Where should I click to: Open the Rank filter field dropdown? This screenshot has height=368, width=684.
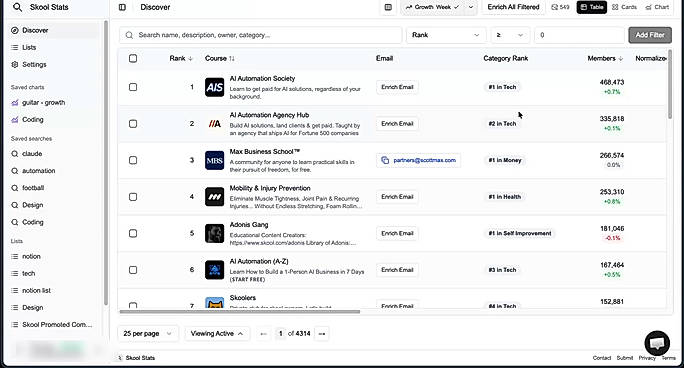click(446, 35)
